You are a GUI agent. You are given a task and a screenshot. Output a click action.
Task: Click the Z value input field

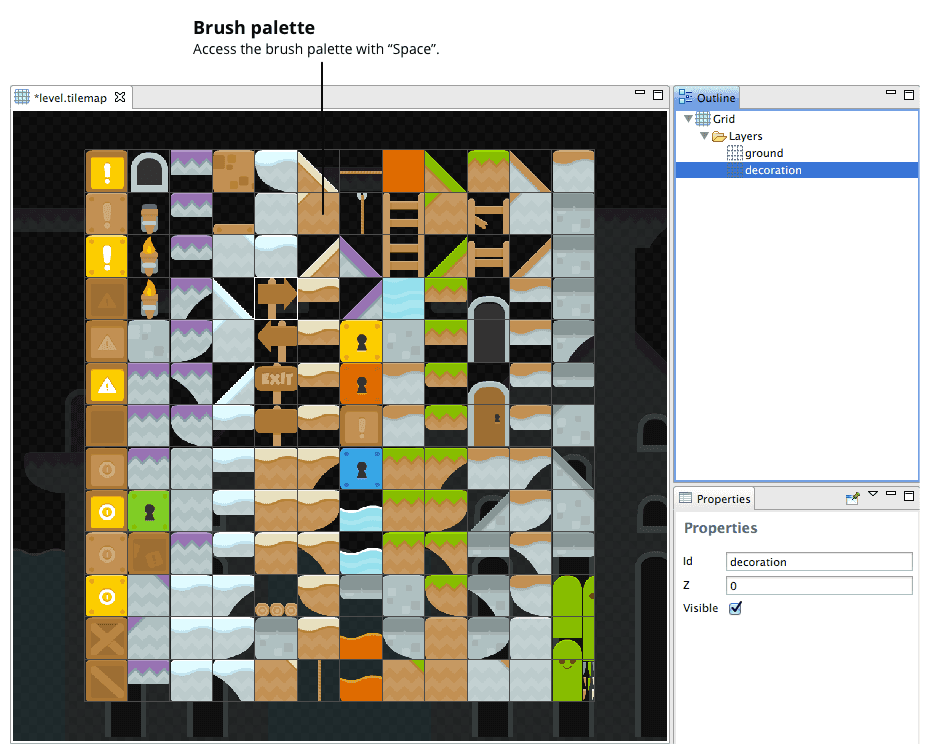coord(818,585)
